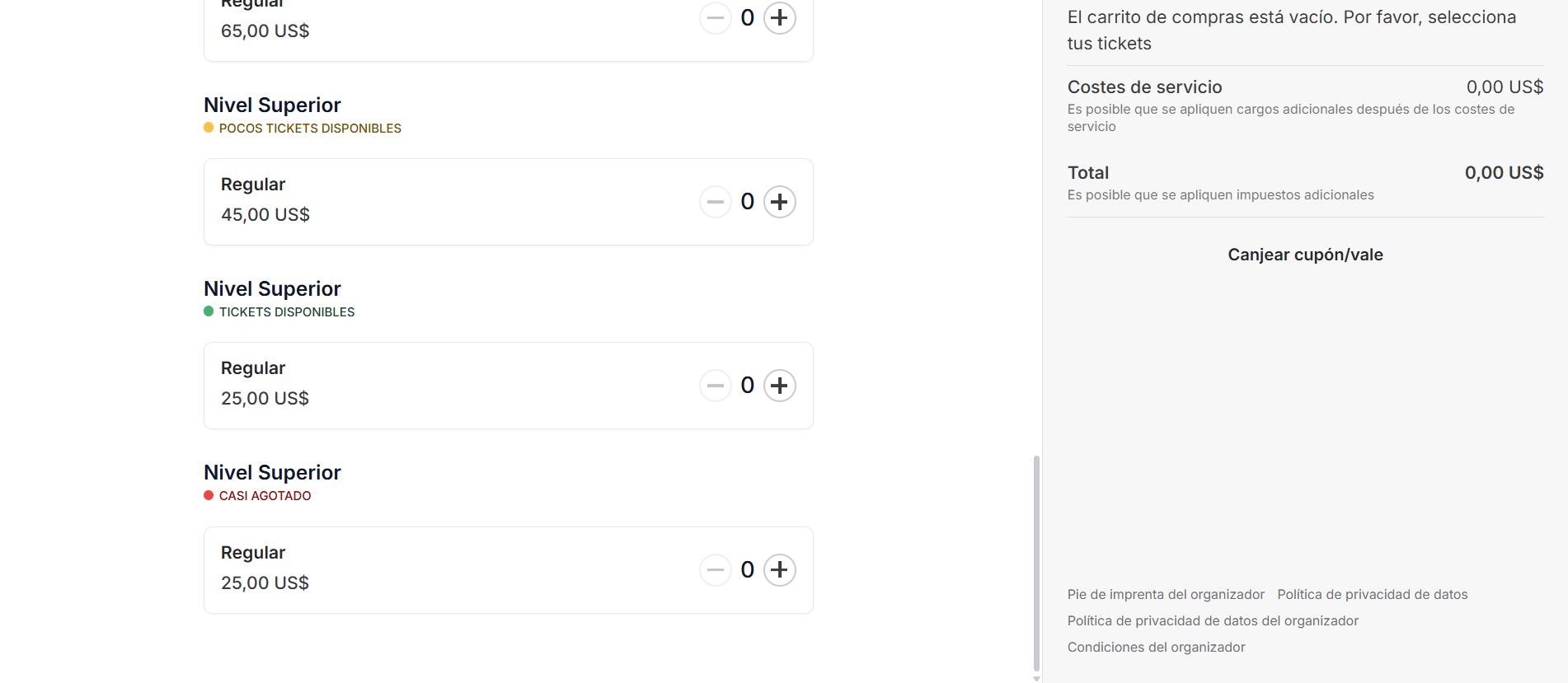1568x683 pixels.
Task: Increase quantity of the 65,00 US$ ticket
Action: pos(779,18)
